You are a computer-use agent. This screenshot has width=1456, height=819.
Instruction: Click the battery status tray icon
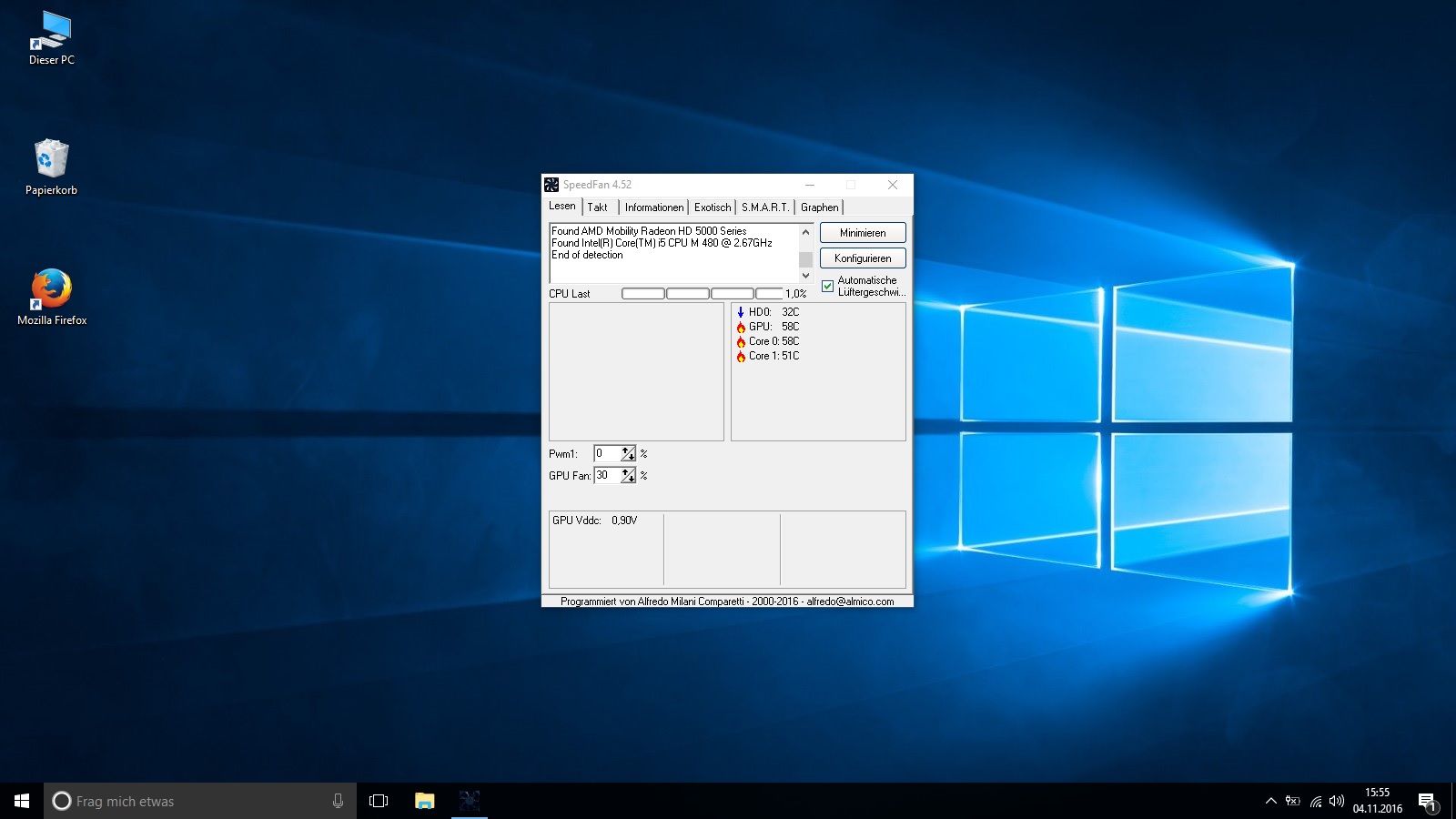1293,801
